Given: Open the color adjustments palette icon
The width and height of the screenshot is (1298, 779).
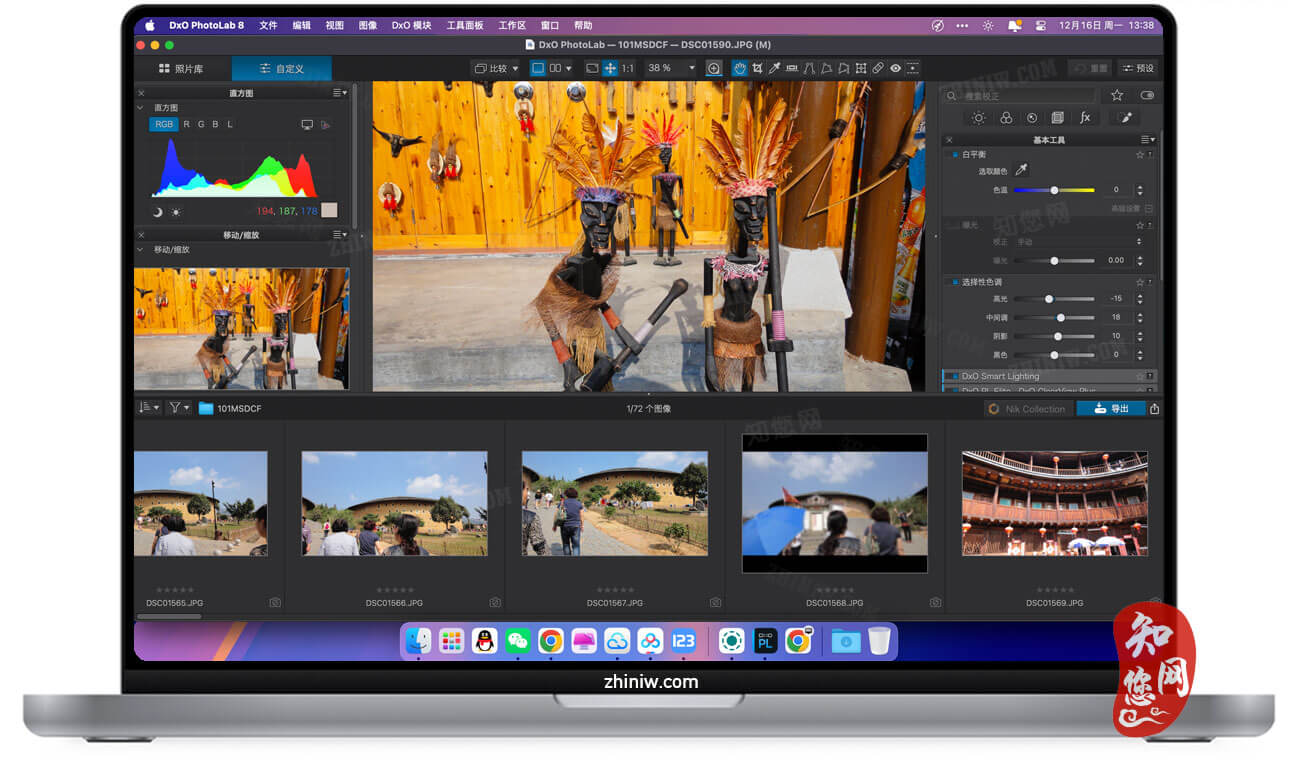Looking at the screenshot, I should (1006, 117).
